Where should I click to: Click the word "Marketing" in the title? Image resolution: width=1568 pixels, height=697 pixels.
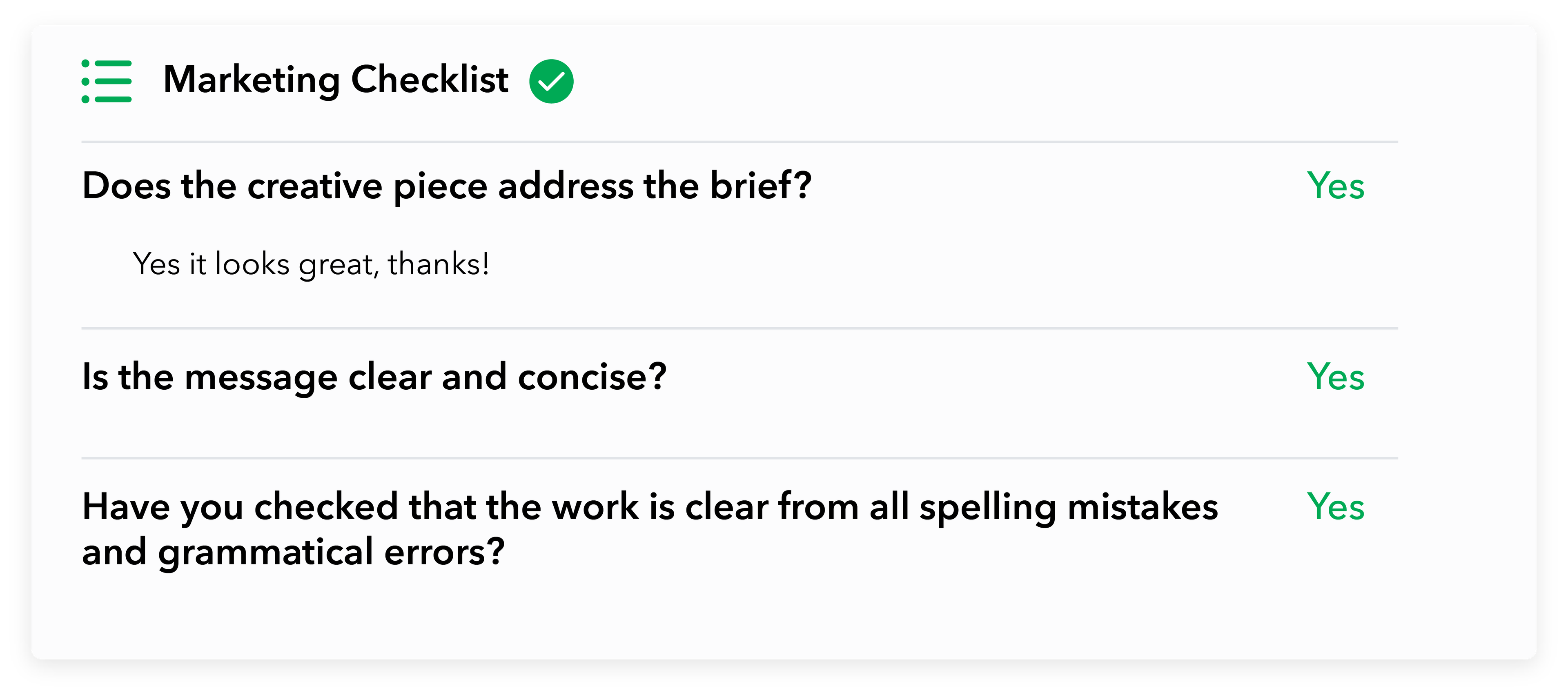252,80
